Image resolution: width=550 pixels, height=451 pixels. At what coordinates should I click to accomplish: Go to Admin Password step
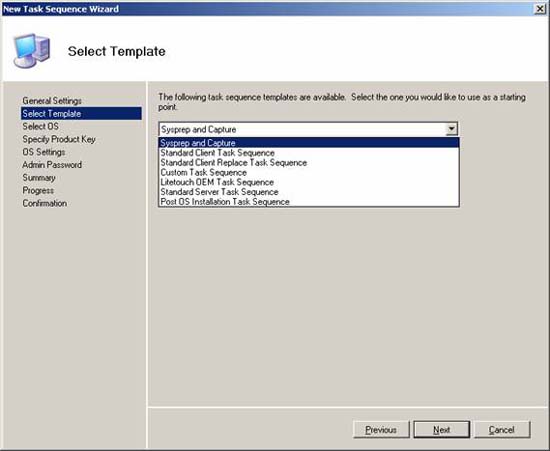[x=52, y=164]
